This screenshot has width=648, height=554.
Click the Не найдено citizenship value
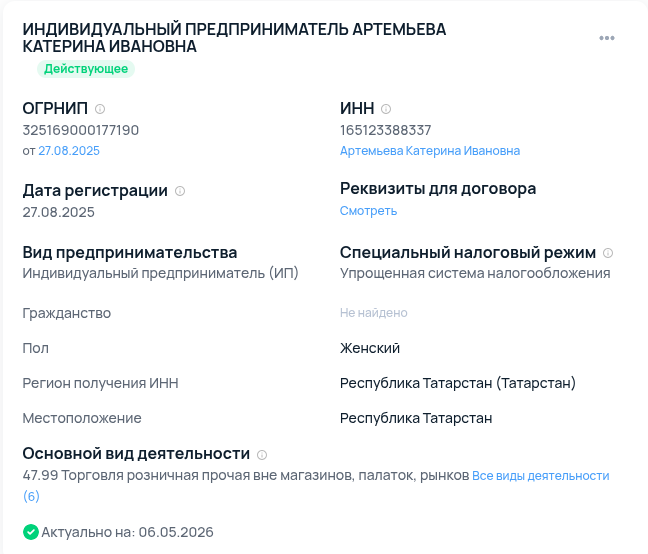[x=374, y=313]
